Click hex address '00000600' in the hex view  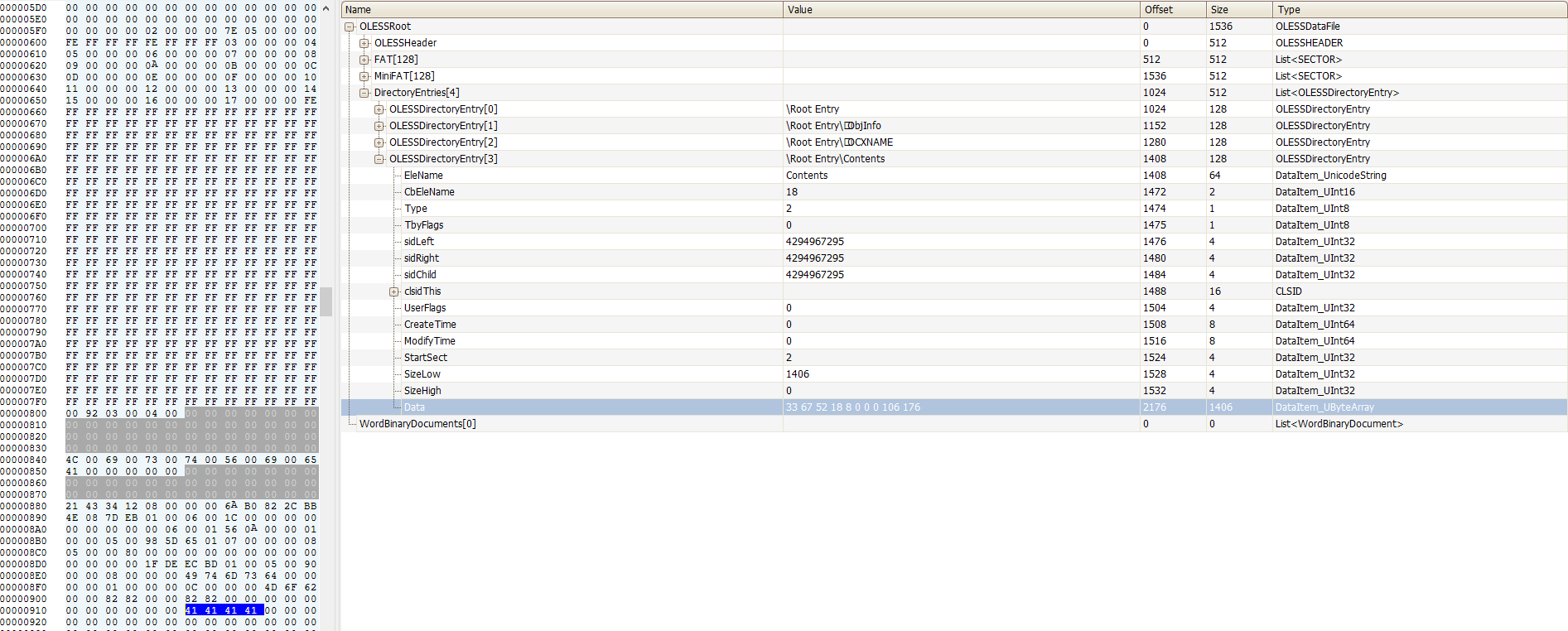coord(23,42)
